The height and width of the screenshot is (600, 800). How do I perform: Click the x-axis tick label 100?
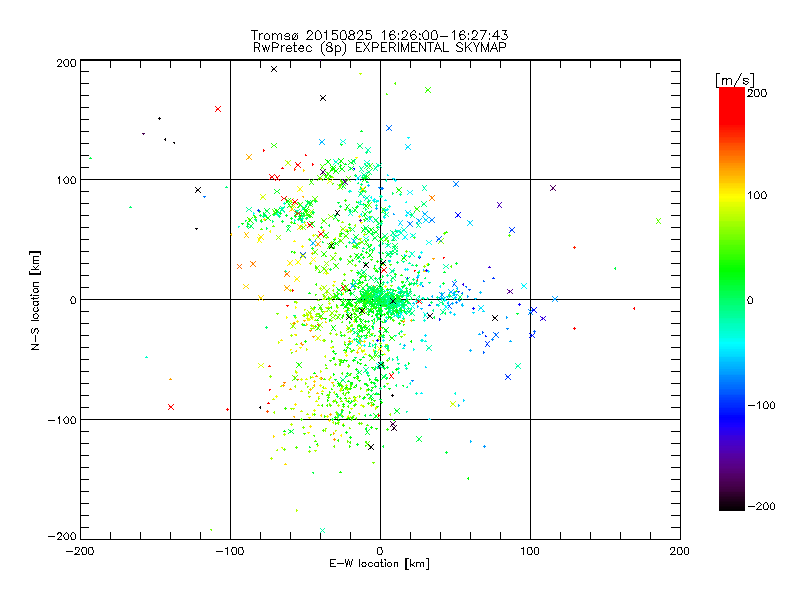530,551
